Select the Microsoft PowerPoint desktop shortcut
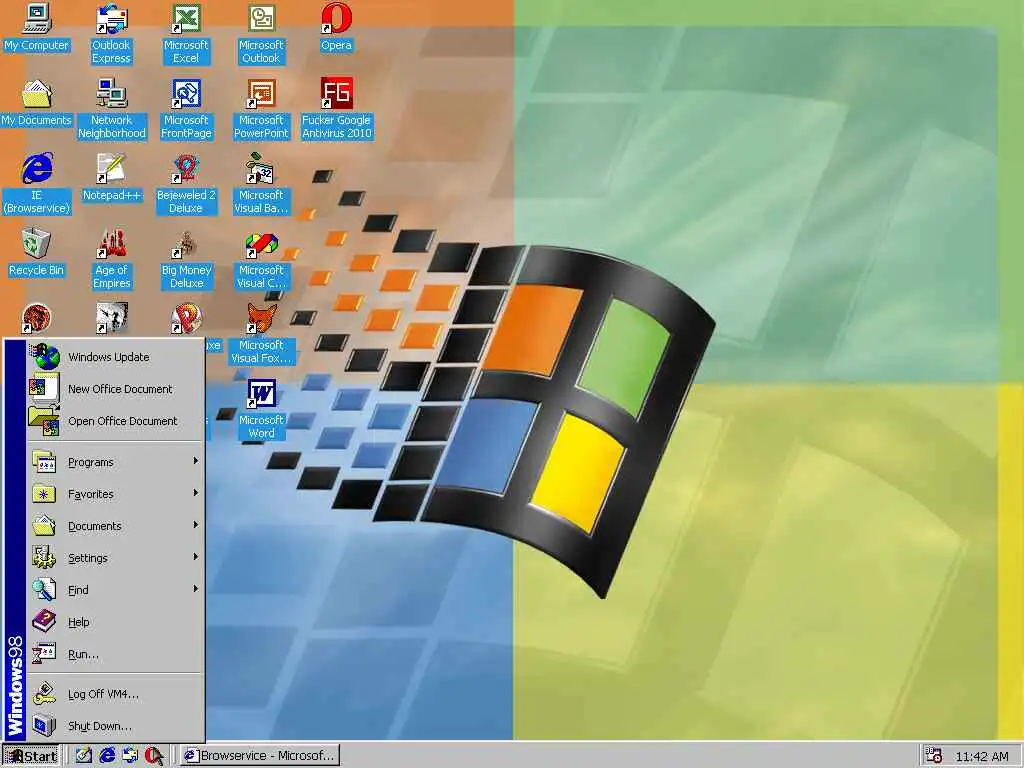1024x768 pixels. point(261,108)
